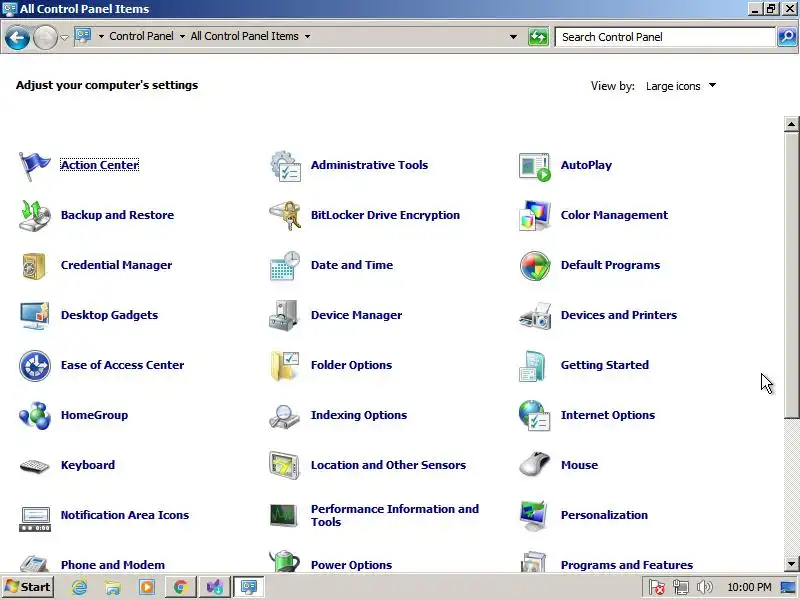Open the Folder Options icon
The width and height of the screenshot is (800, 600).
click(x=285, y=365)
